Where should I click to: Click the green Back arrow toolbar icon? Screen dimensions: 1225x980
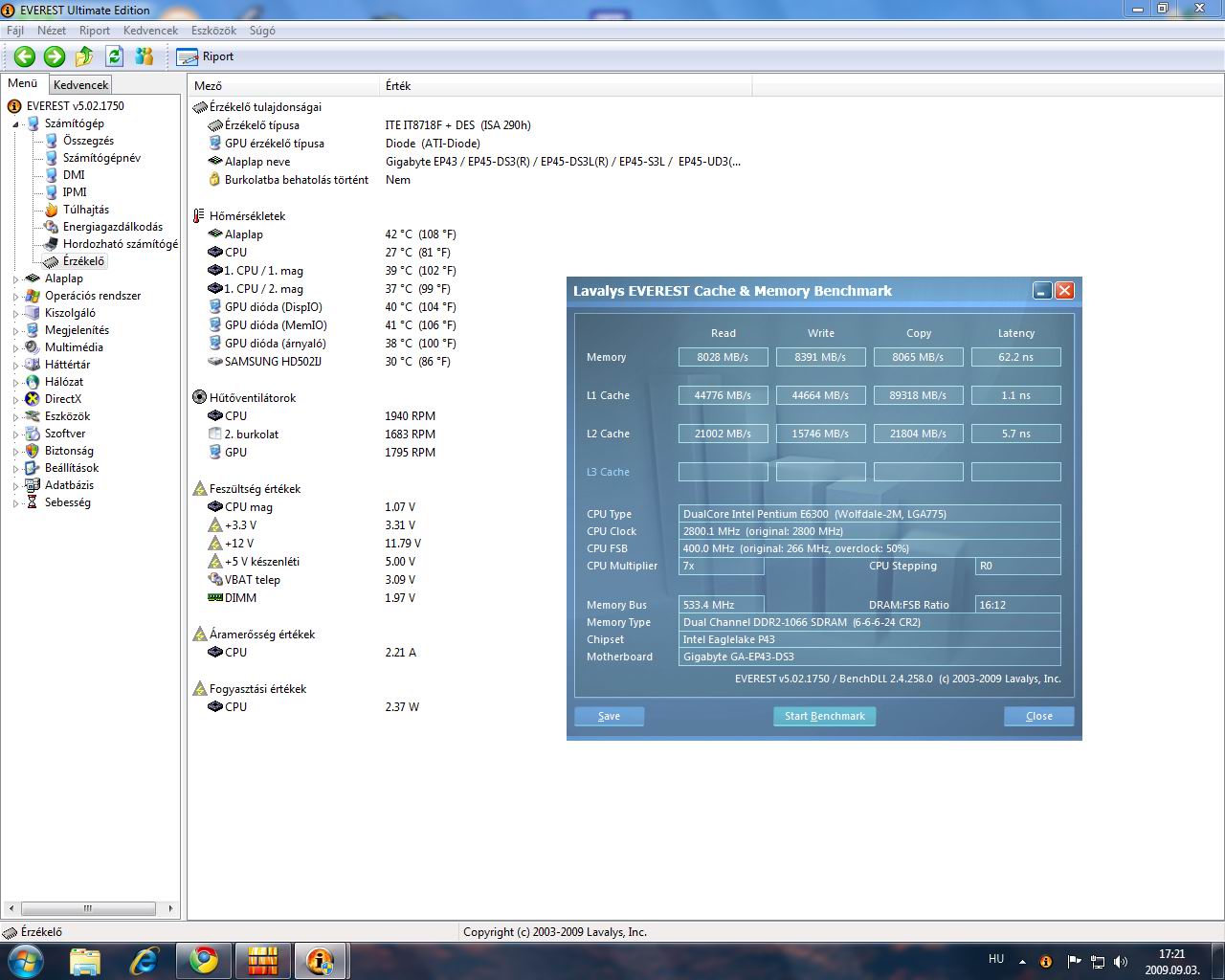tap(25, 56)
